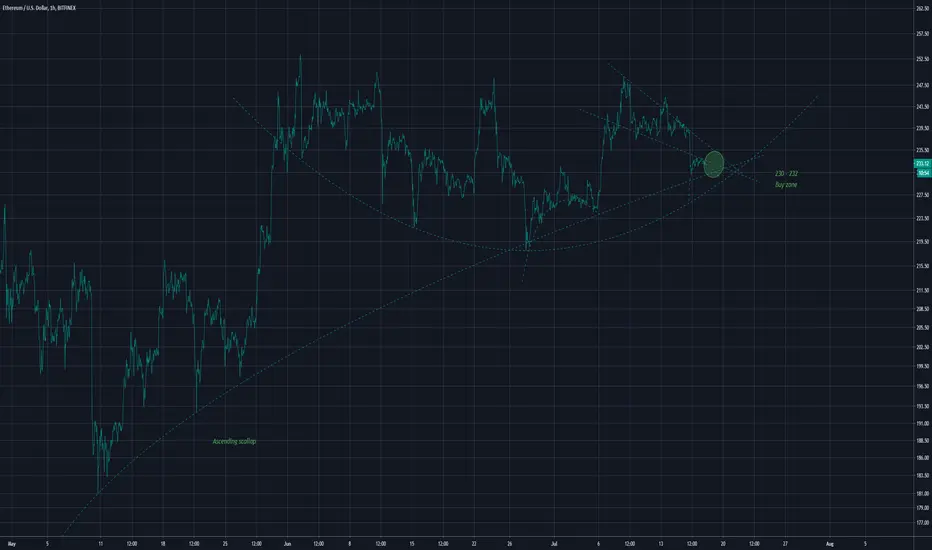Viewport: 932px width, 550px height.
Task: Select the 'Jun' time axis label
Action: (287, 543)
